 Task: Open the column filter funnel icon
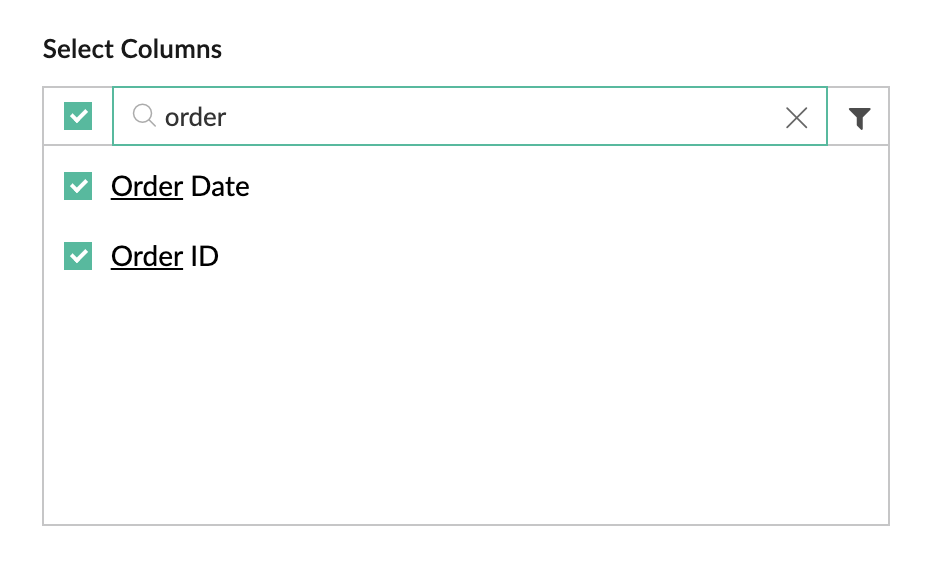859,118
